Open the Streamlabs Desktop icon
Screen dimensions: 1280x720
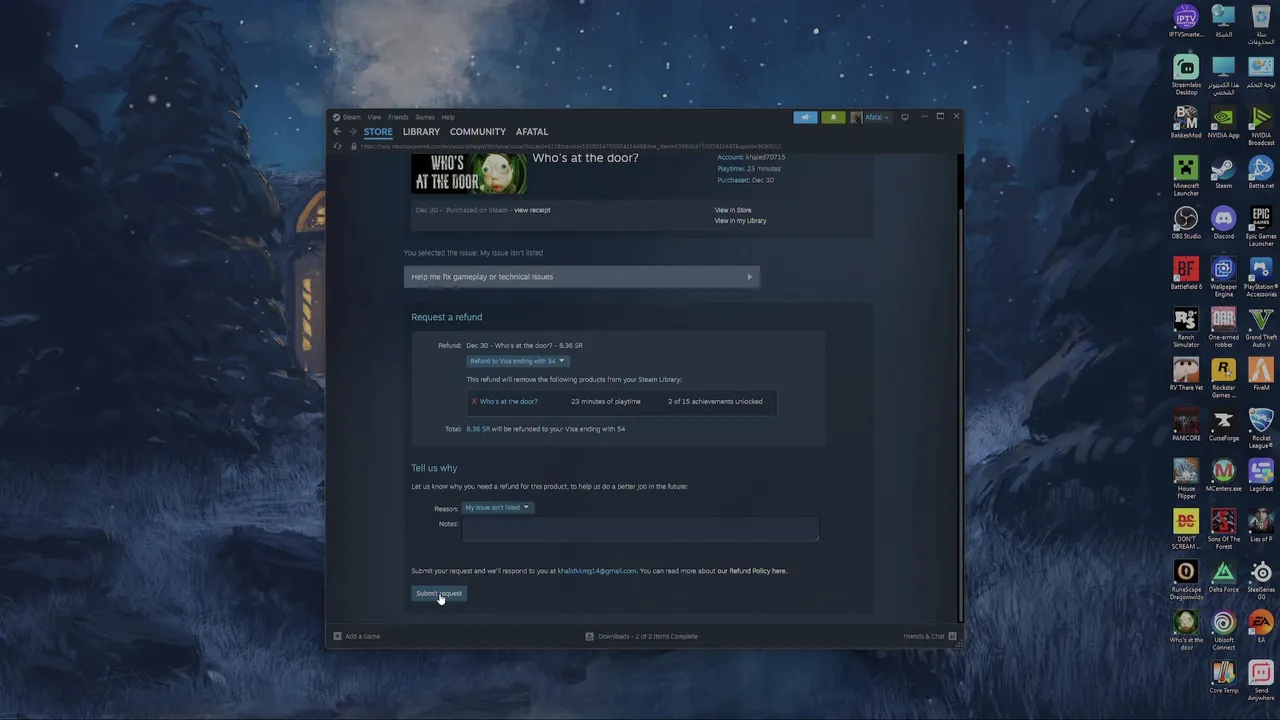[x=1186, y=76]
